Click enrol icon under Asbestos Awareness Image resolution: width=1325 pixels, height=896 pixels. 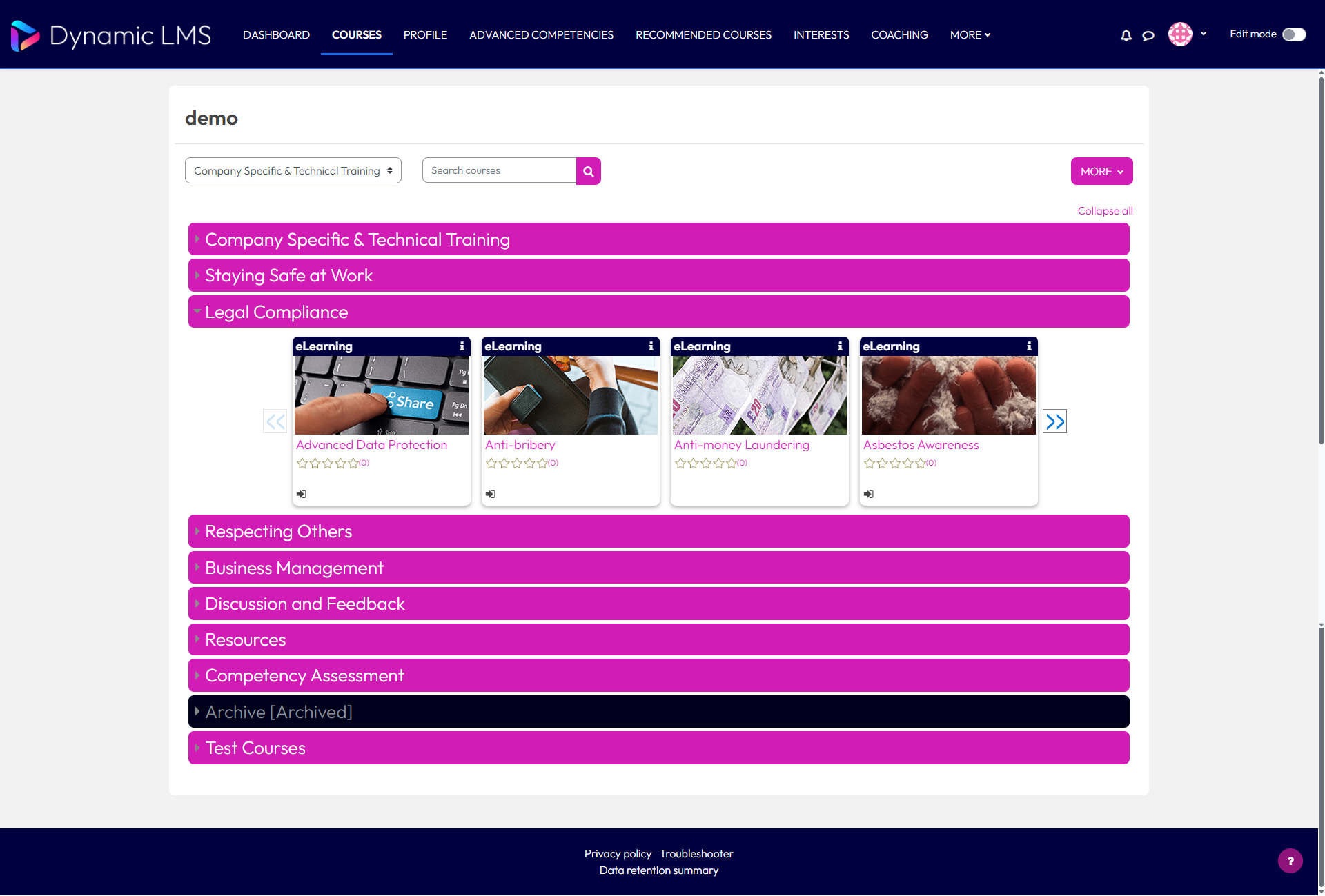tap(869, 494)
